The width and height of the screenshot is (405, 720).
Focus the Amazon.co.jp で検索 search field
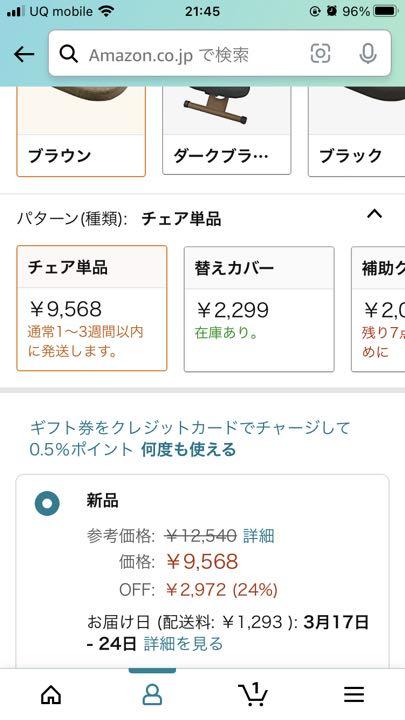193,55
